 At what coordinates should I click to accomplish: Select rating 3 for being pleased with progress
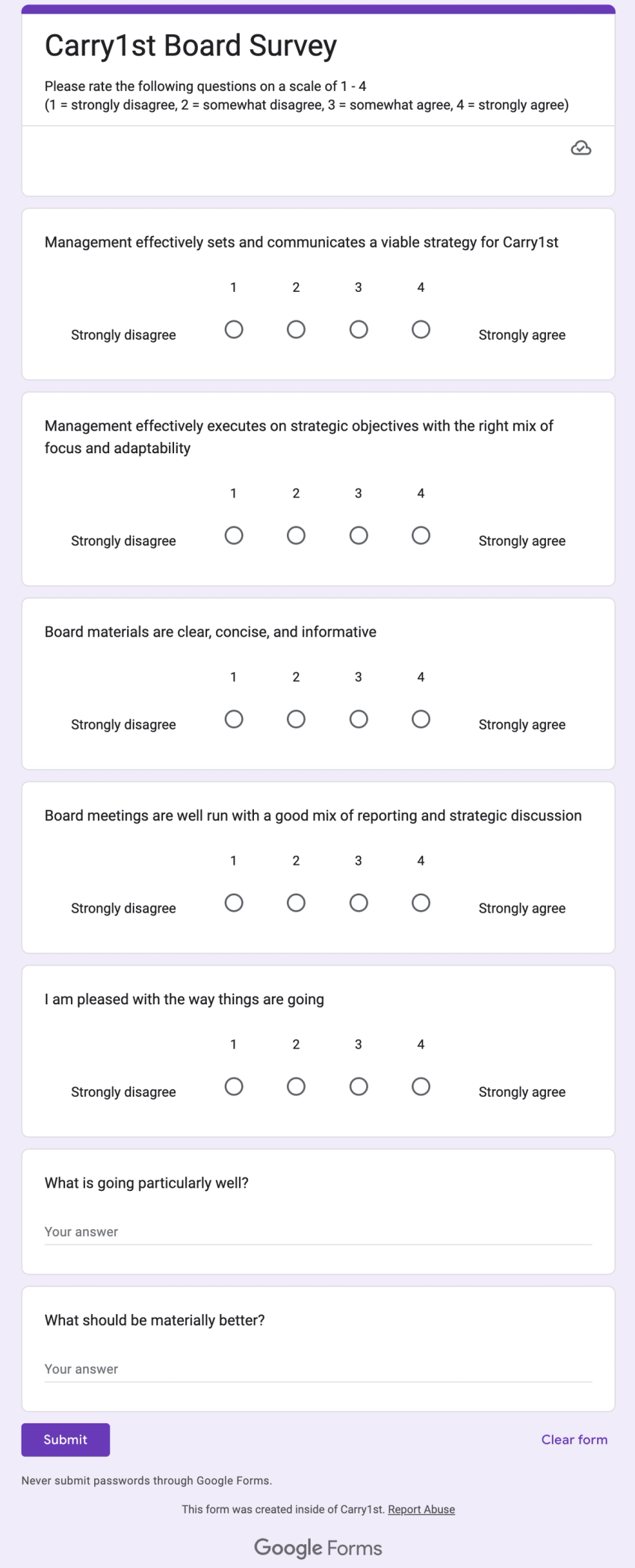(359, 1086)
